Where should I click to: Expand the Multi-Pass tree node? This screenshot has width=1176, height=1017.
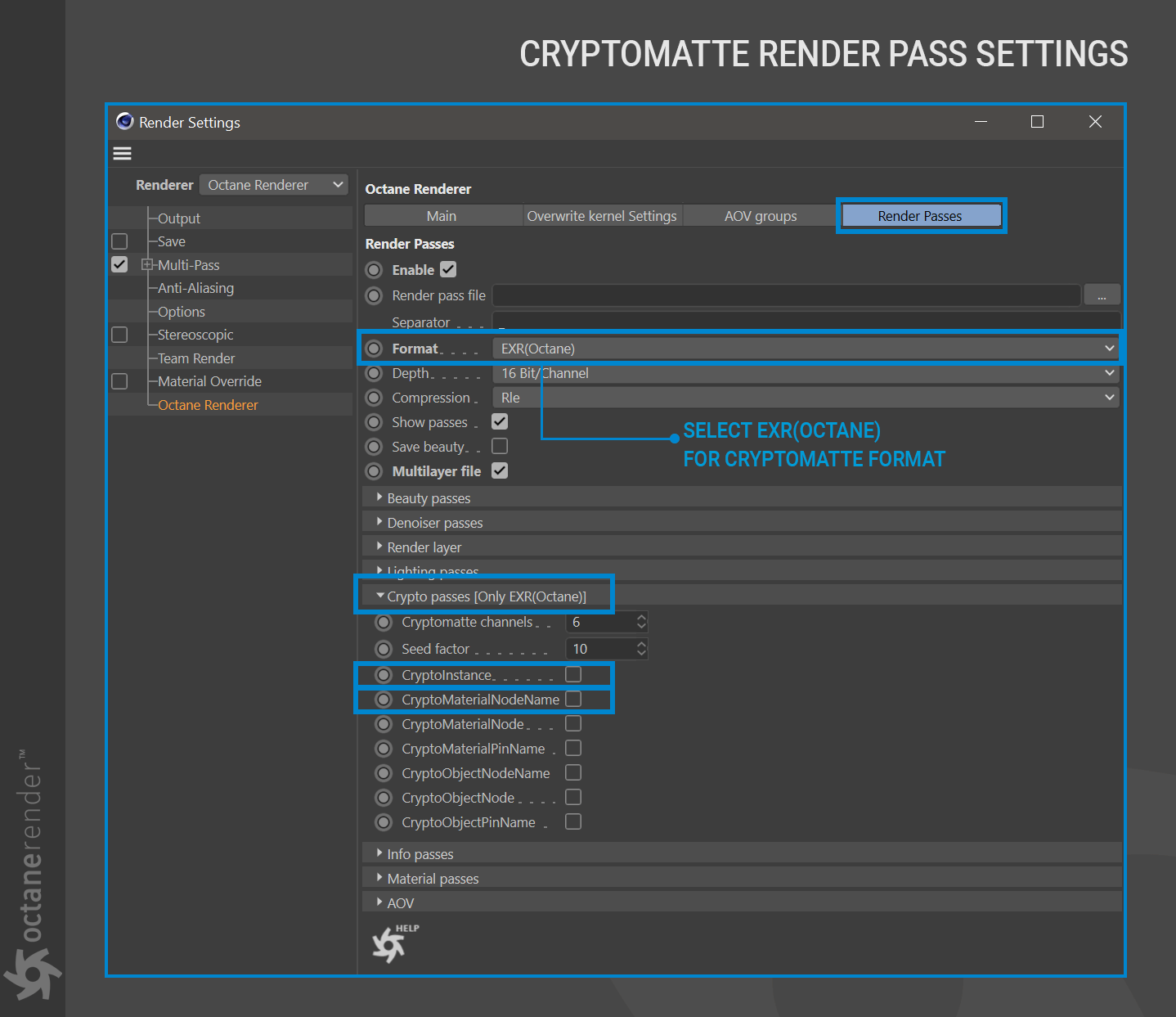coord(147,264)
